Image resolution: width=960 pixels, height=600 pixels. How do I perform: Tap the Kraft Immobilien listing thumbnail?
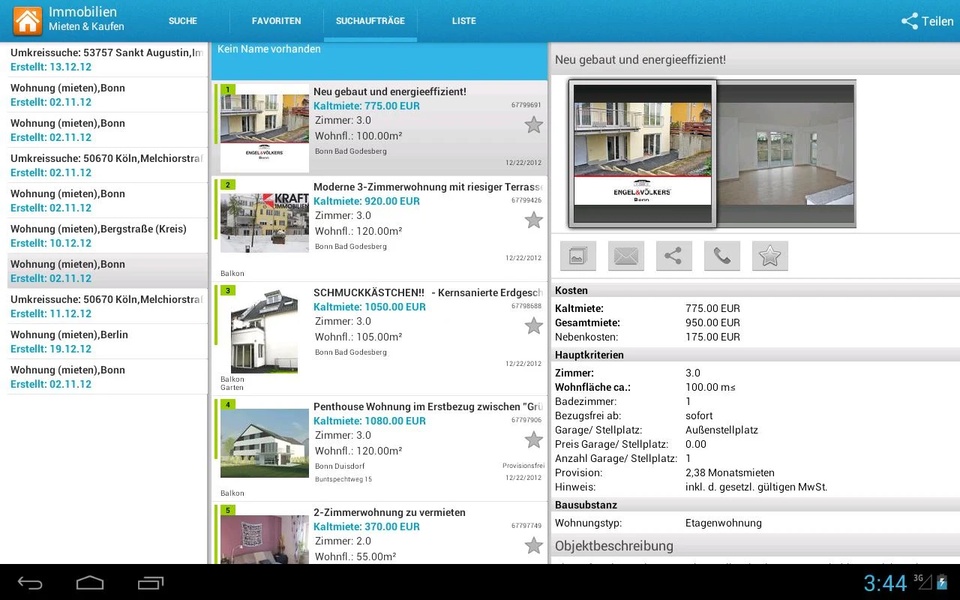(264, 222)
